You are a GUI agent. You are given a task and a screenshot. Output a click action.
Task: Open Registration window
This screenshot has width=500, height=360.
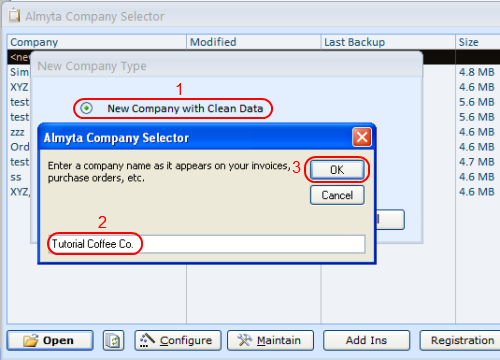460,340
